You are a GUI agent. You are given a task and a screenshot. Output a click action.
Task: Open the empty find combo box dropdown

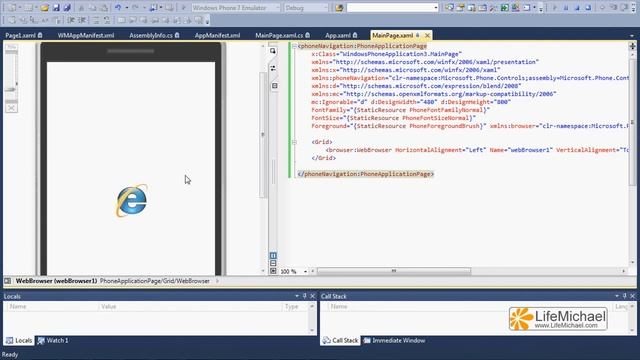[436, 7]
